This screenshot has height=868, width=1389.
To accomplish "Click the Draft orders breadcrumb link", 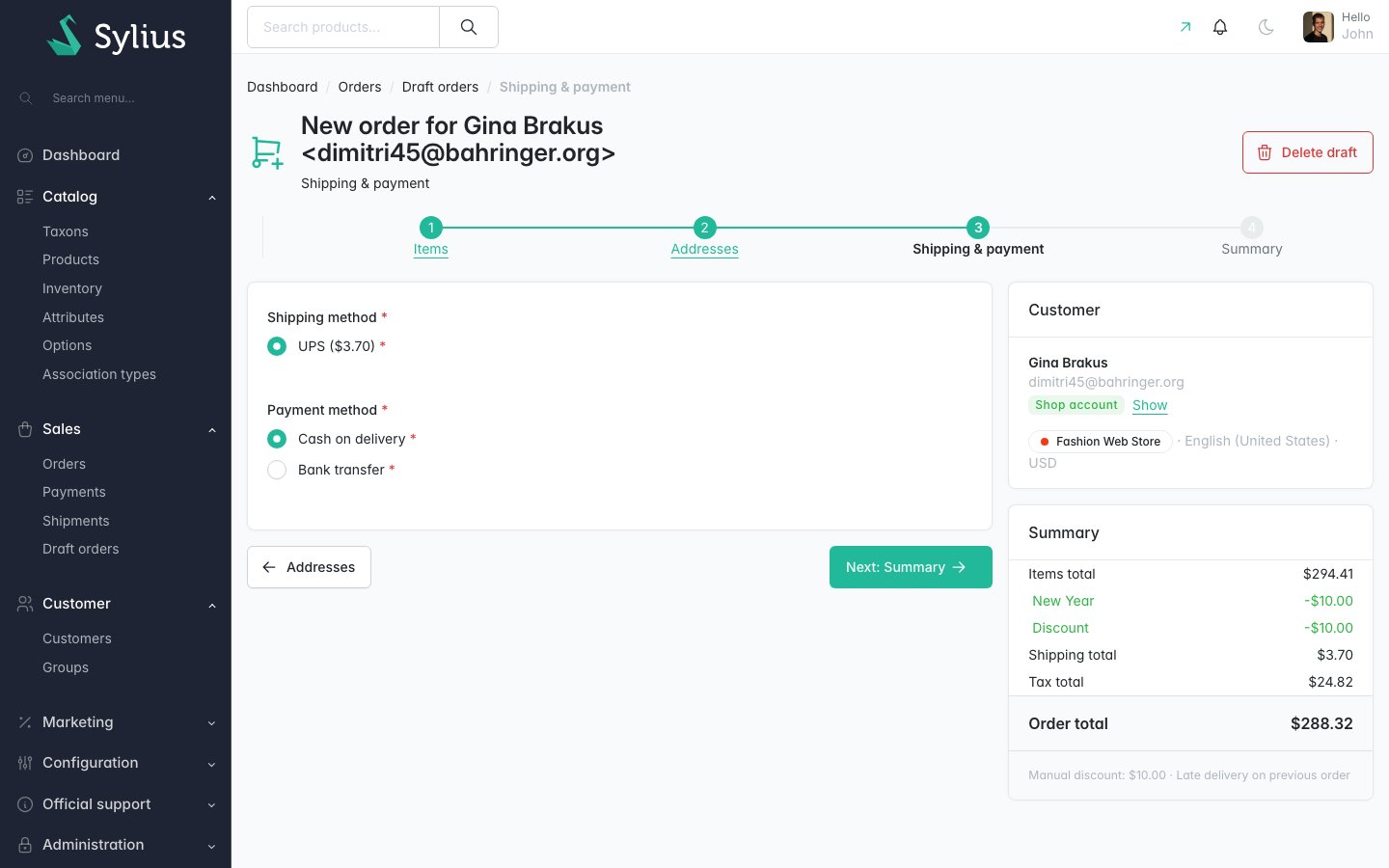I will pyautogui.click(x=440, y=87).
